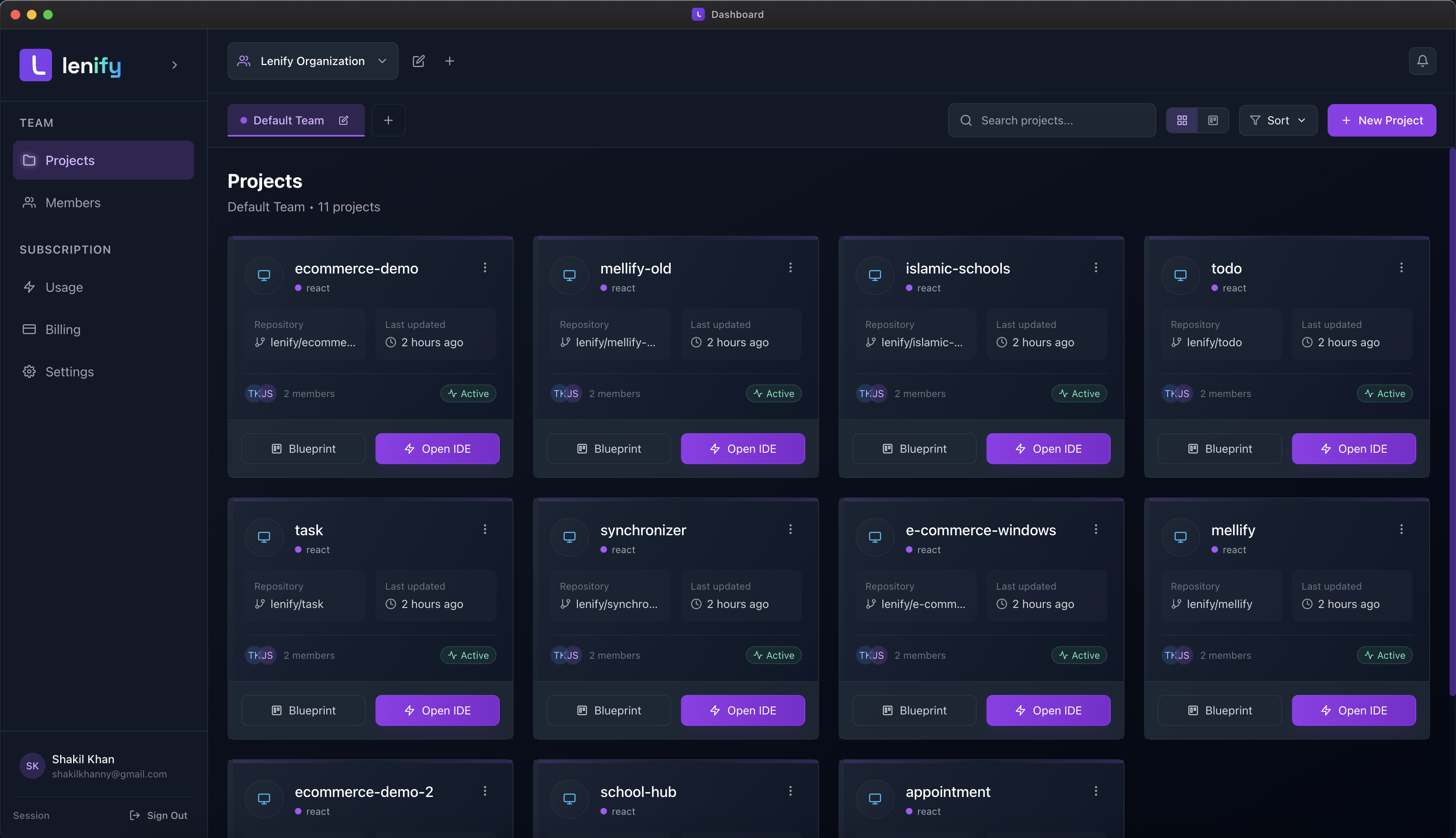Switch to blueprint board view layout
Screen dimensions: 1456x838
click(x=1213, y=120)
